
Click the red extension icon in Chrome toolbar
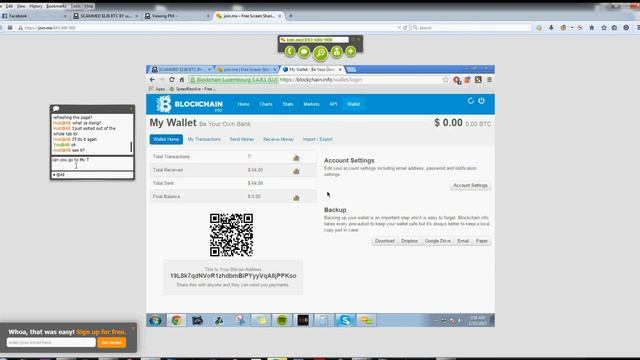pyautogui.click(x=457, y=80)
